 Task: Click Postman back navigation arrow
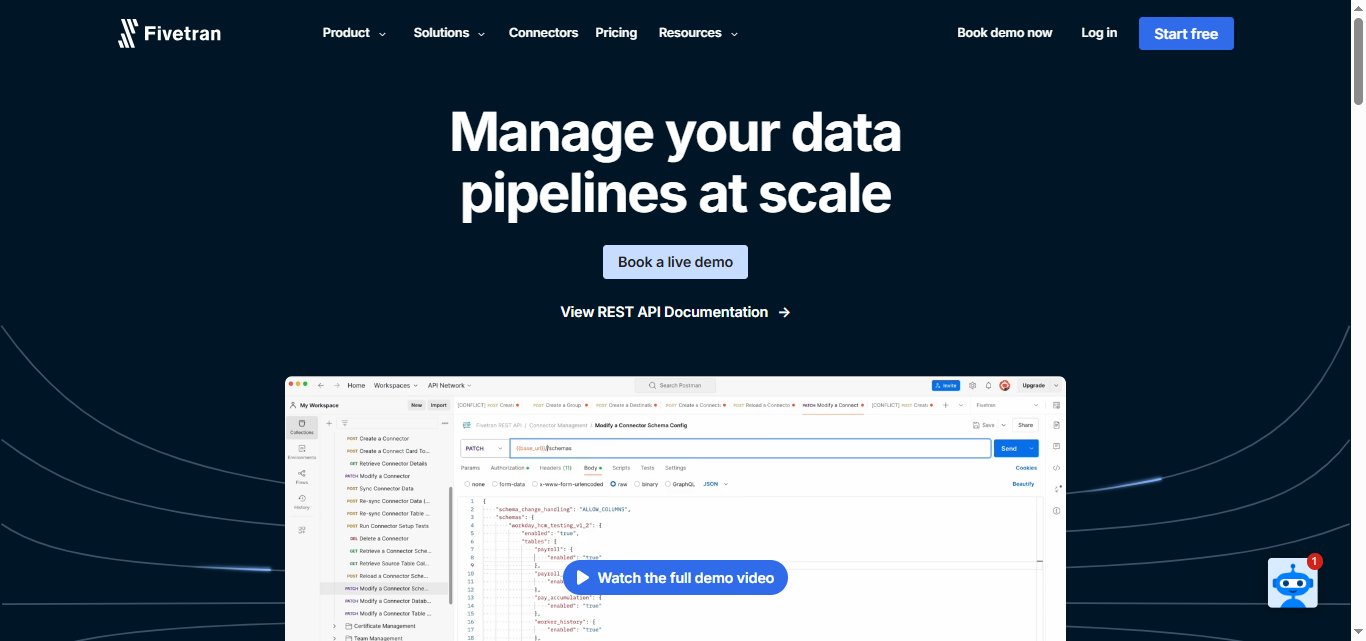[321, 385]
